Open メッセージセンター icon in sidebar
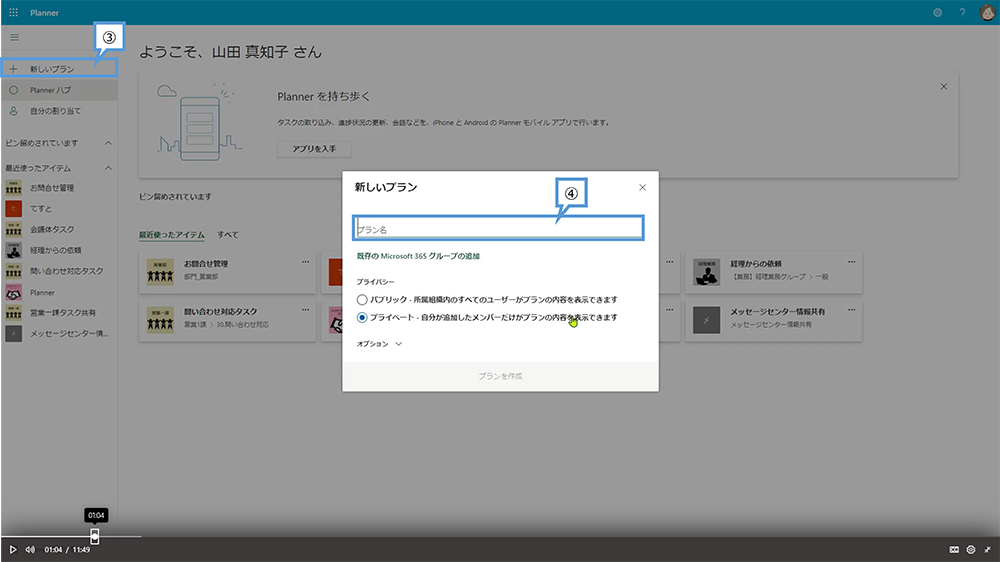This screenshot has height=562, width=1000. click(x=13, y=334)
